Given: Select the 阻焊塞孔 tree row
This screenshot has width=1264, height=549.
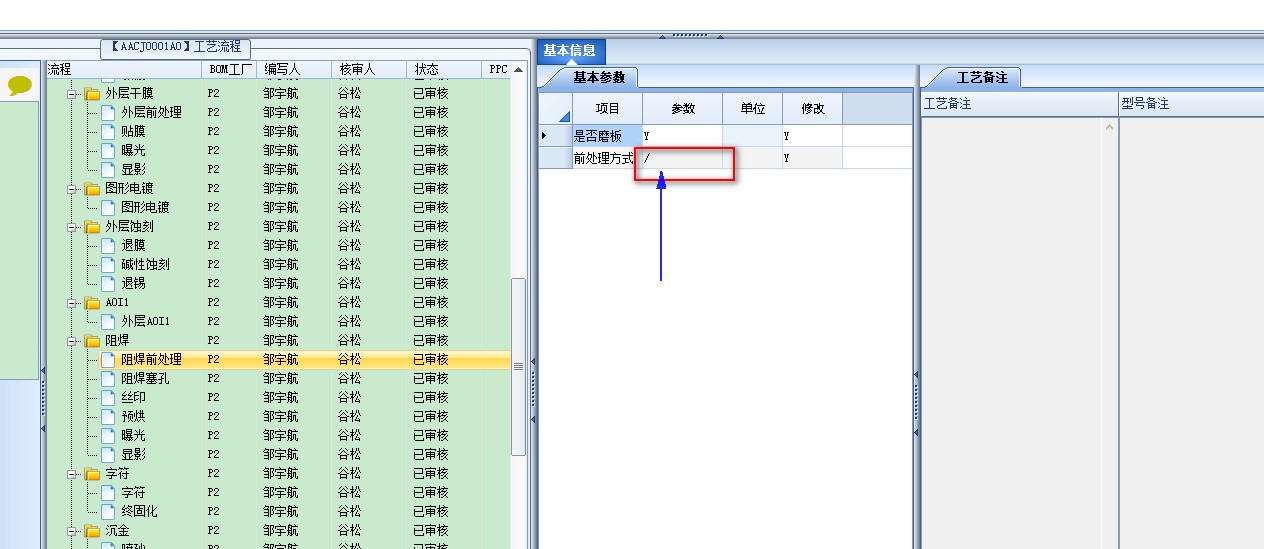Looking at the screenshot, I should (x=278, y=378).
